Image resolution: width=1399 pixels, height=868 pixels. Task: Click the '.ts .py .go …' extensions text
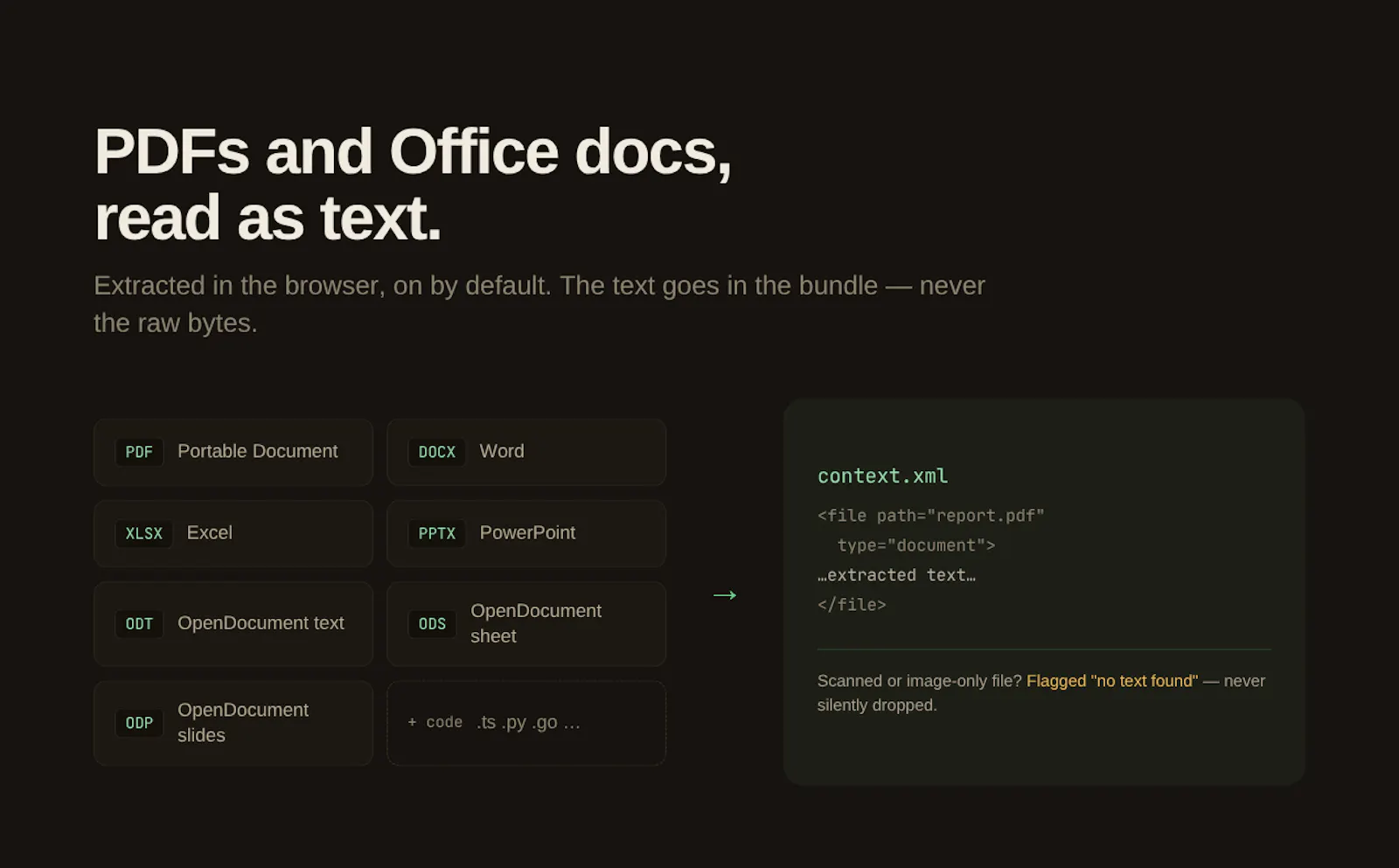click(x=528, y=722)
